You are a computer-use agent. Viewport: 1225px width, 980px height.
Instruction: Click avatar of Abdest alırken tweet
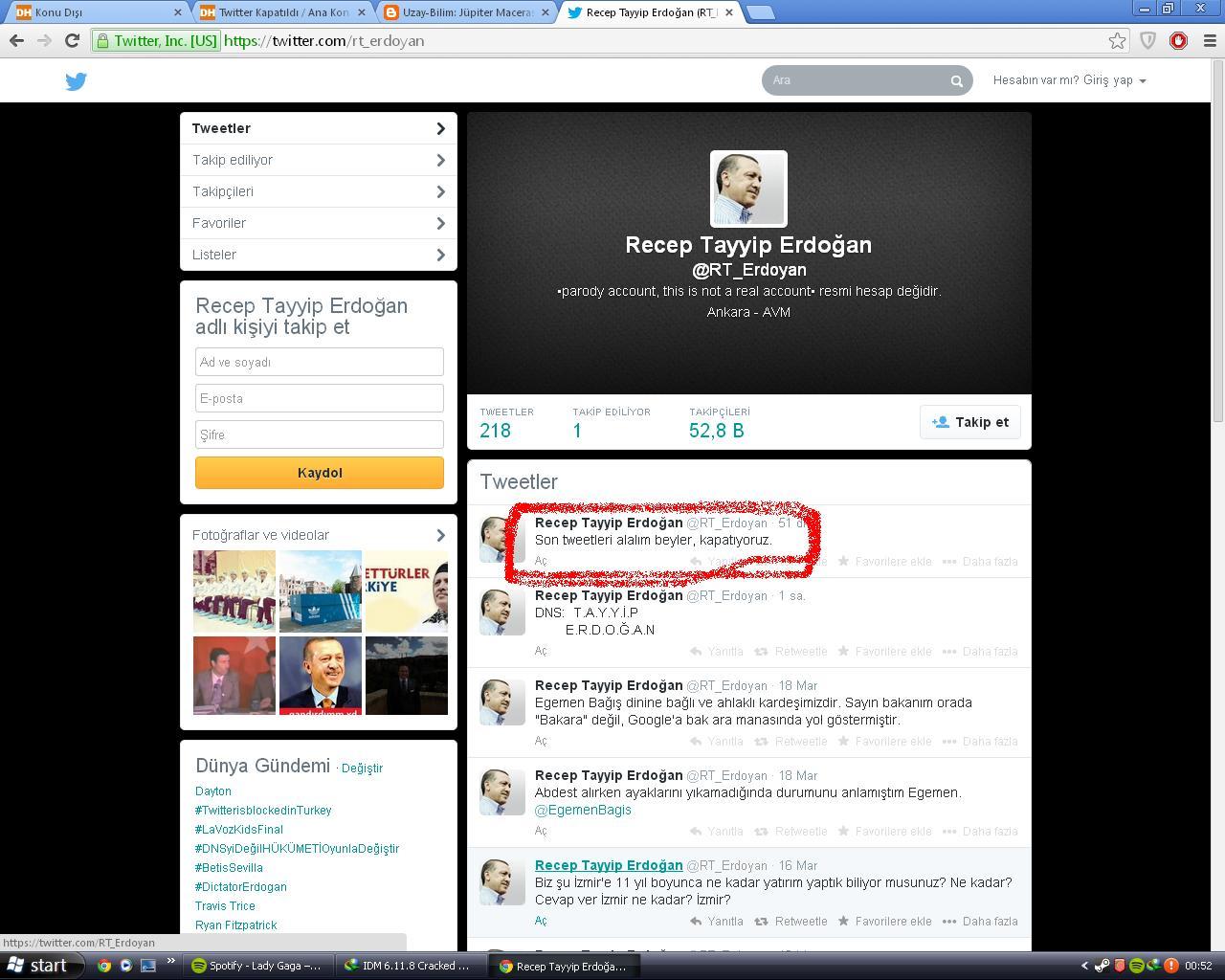coord(502,792)
